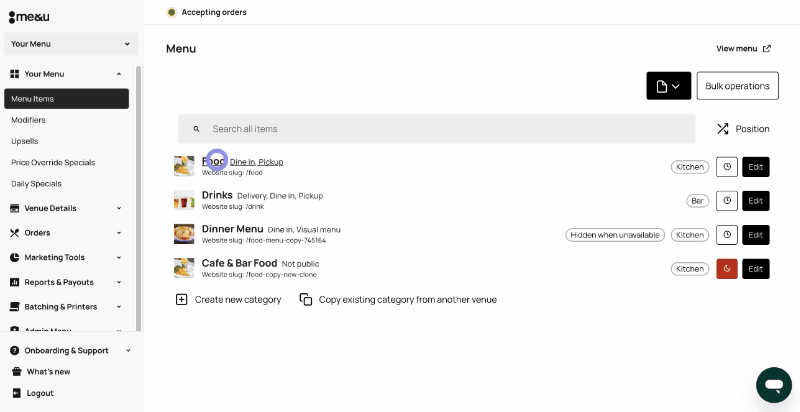800x412 pixels.
Task: Open schedule clock for Food category
Action: (x=727, y=167)
